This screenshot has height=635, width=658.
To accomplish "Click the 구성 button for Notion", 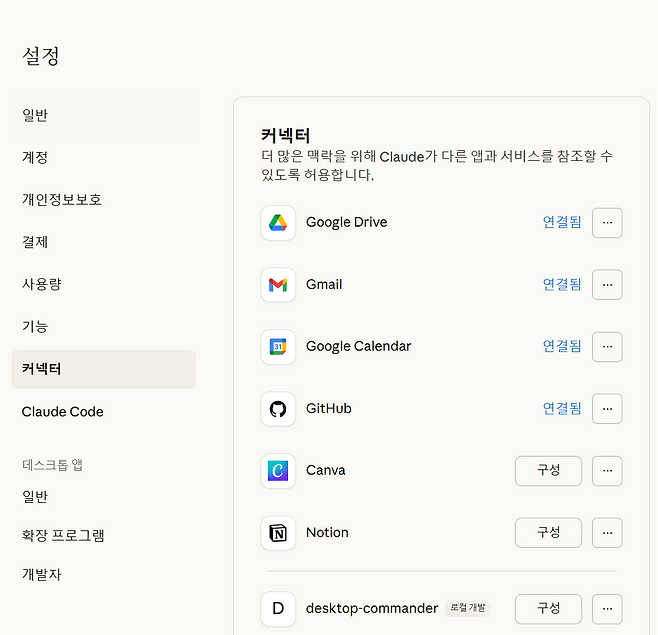I will coord(548,533).
